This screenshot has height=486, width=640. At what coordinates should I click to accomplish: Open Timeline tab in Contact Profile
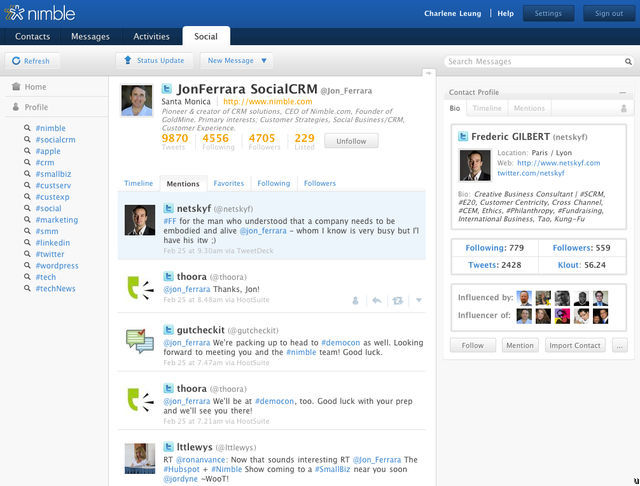pos(487,108)
